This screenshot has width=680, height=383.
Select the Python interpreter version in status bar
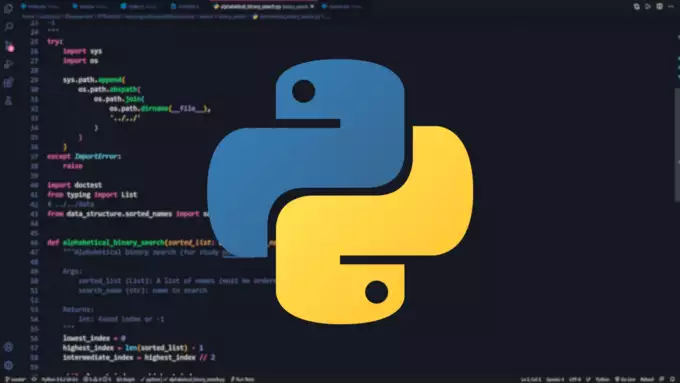click(59, 380)
